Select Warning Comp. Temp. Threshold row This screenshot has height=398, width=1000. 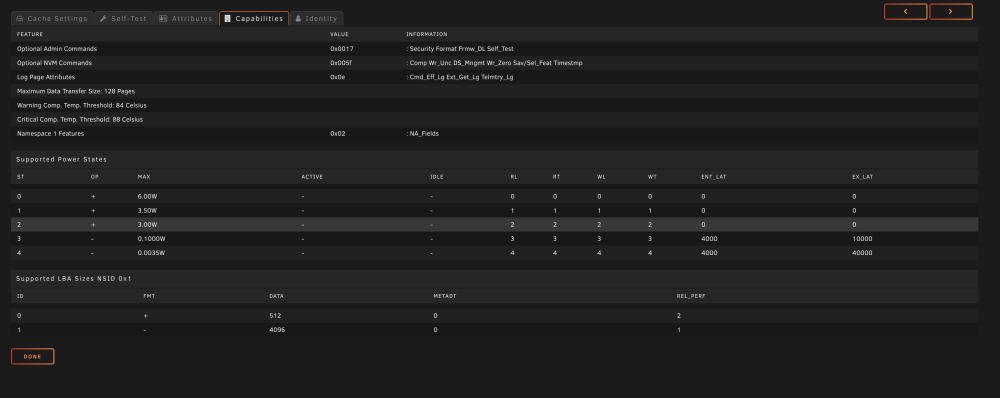pyautogui.click(x=494, y=105)
